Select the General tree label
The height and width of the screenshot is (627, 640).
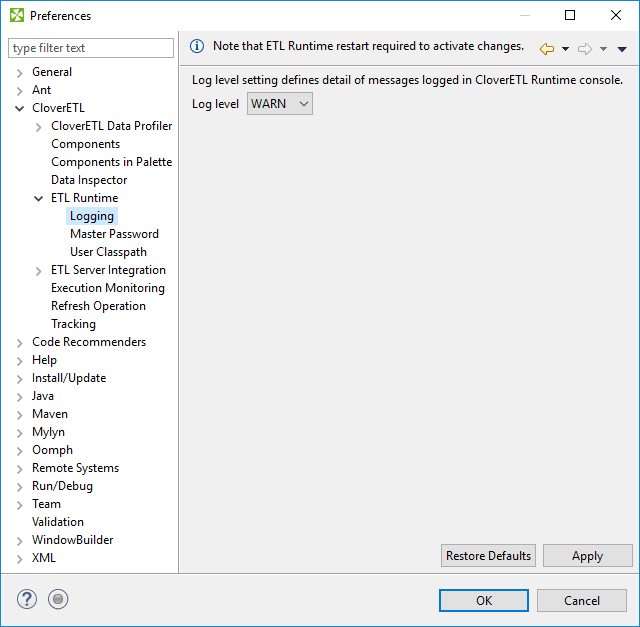coord(52,72)
